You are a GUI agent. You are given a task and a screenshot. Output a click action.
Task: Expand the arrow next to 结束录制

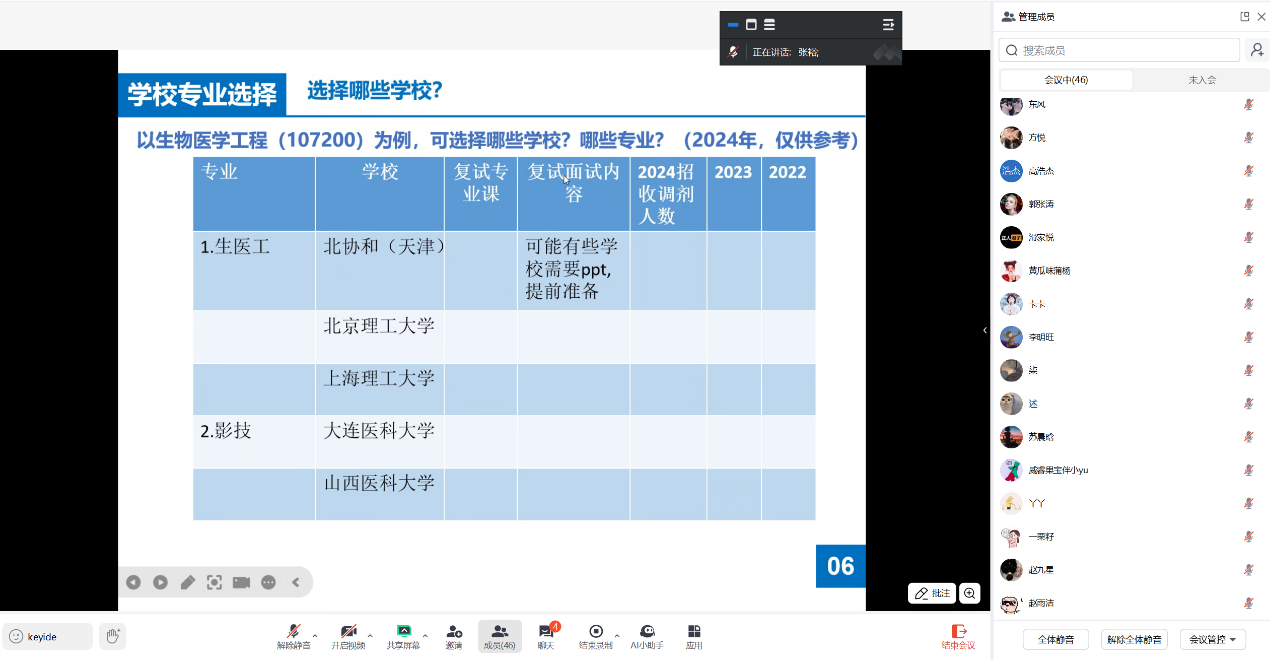click(x=617, y=635)
